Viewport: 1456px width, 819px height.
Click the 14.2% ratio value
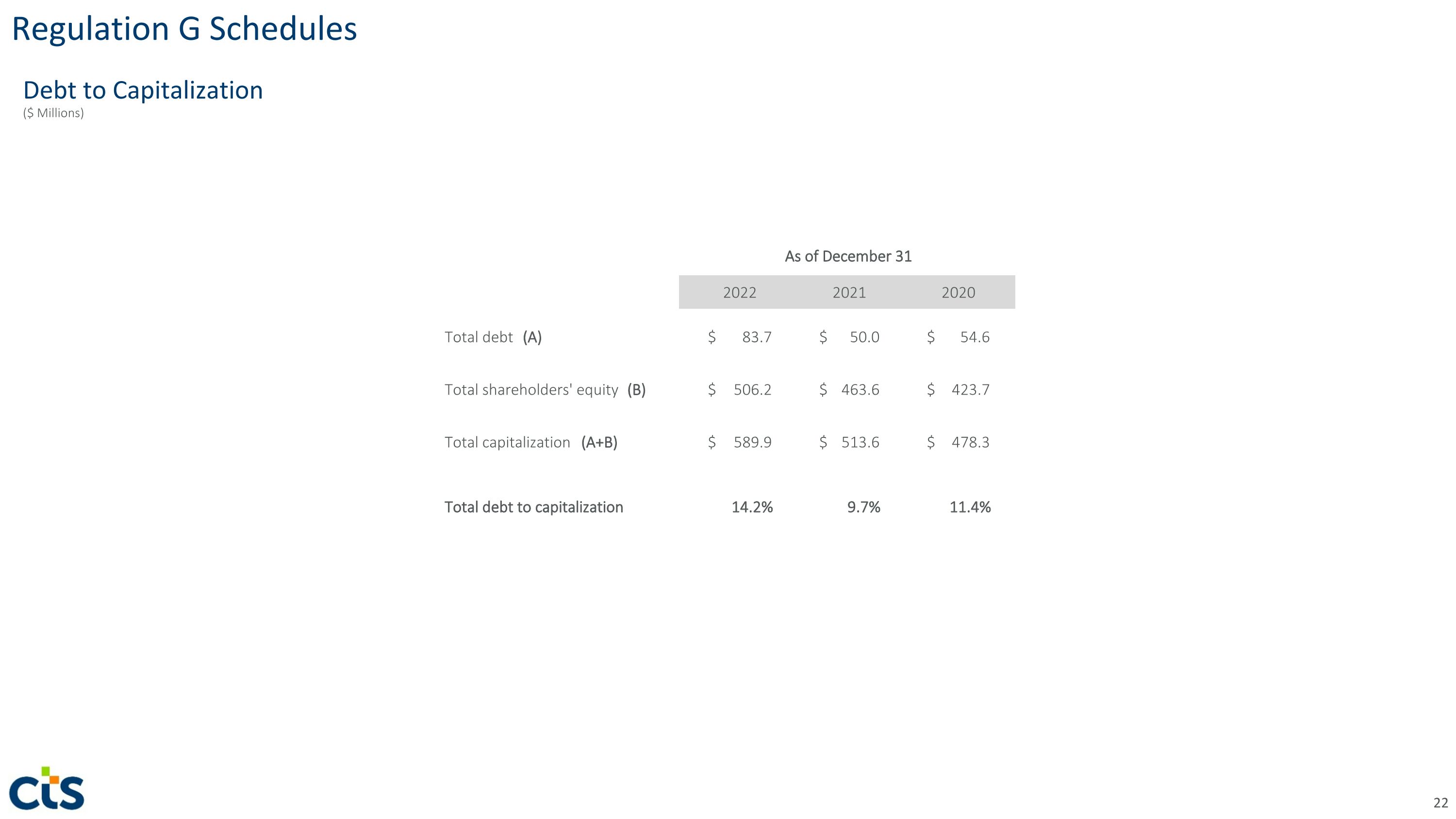coord(752,507)
